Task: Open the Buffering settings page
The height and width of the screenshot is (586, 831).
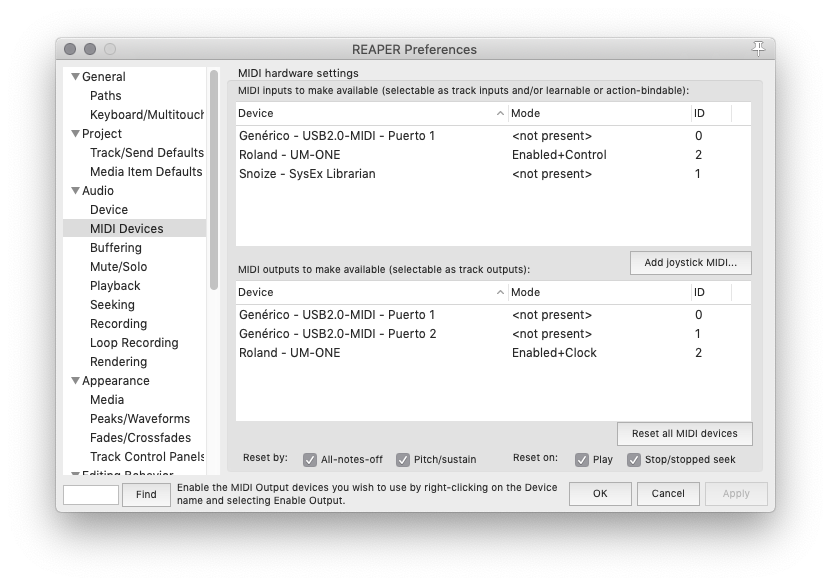Action: [116, 248]
